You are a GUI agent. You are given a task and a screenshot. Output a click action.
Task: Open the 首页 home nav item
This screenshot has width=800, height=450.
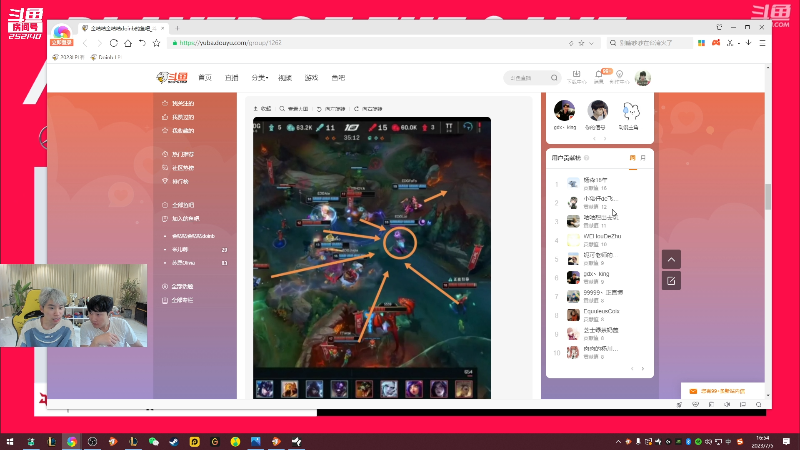coord(205,78)
